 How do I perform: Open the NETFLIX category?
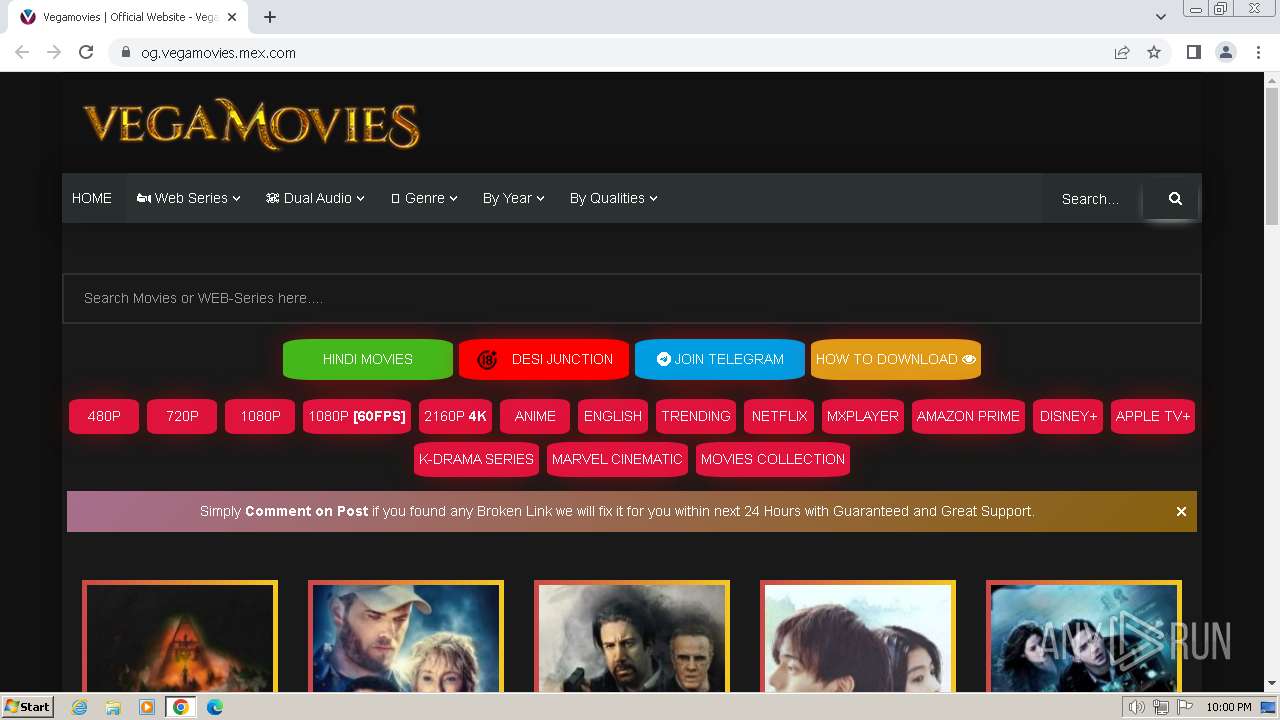779,416
